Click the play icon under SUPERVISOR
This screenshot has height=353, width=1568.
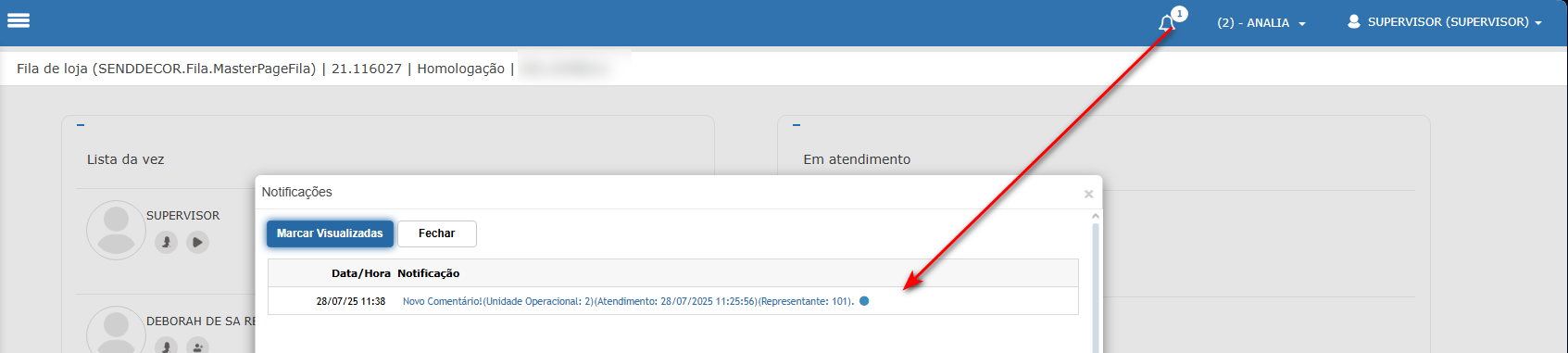197,243
